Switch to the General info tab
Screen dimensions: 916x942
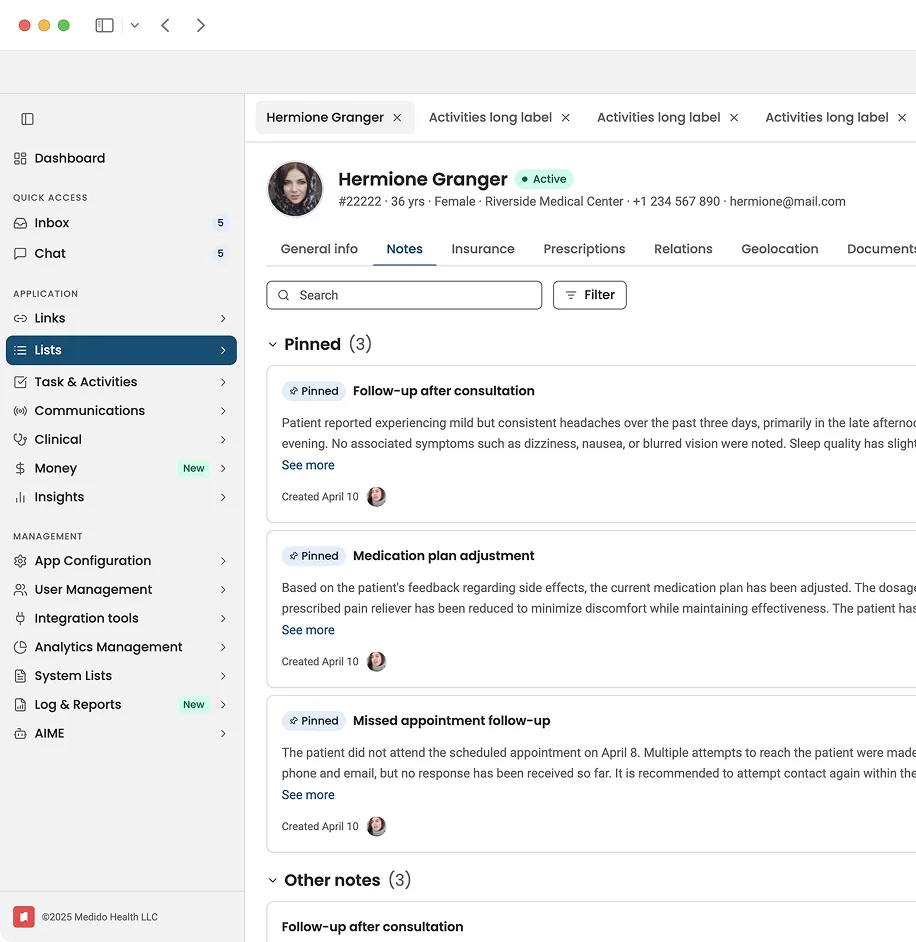[319, 249]
